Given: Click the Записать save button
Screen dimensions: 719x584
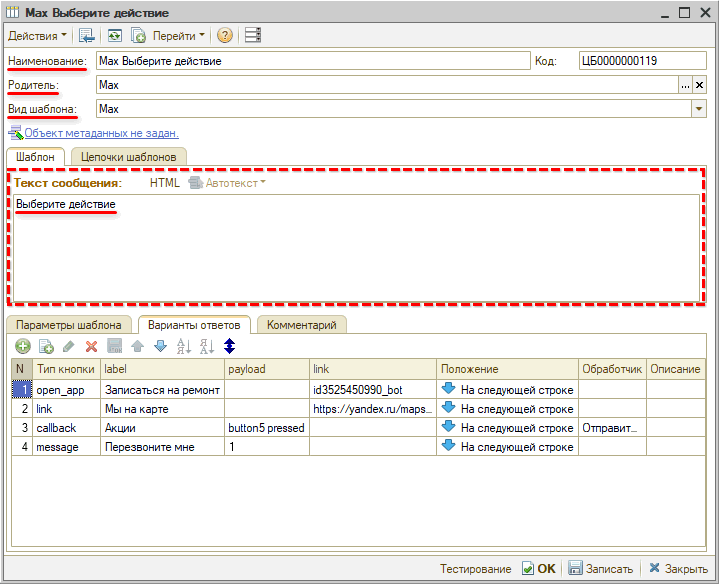Looking at the screenshot, I should [600, 568].
